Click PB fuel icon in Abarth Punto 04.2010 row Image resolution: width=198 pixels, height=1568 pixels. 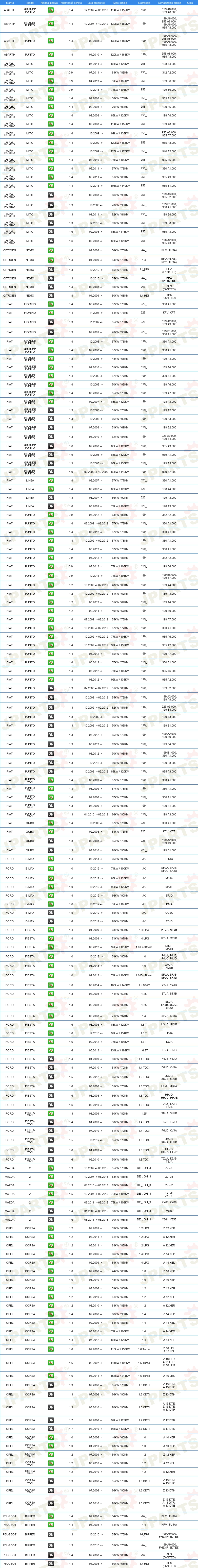(51, 55)
